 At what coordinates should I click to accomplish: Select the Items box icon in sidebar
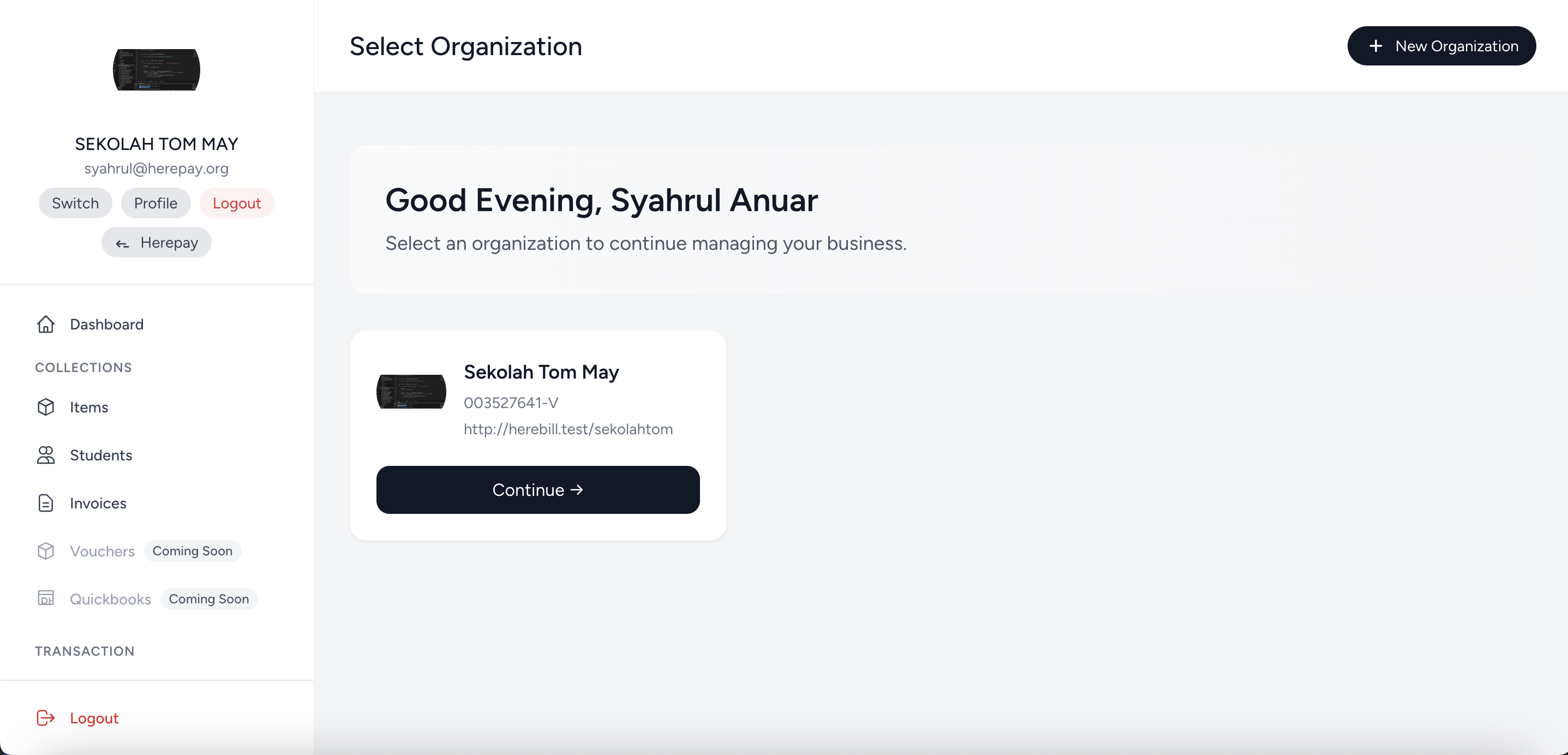click(46, 407)
